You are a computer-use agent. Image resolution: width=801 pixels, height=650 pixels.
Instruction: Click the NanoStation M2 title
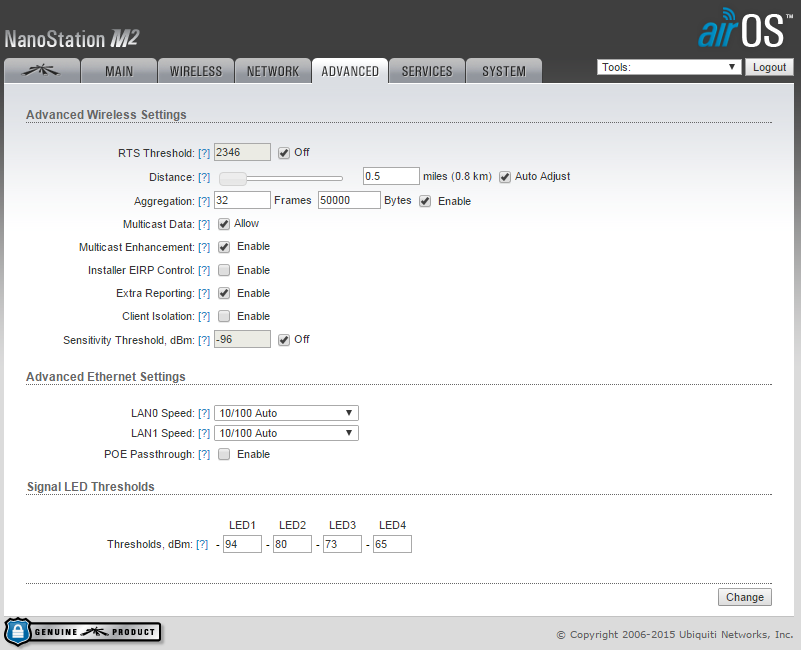(x=72, y=39)
